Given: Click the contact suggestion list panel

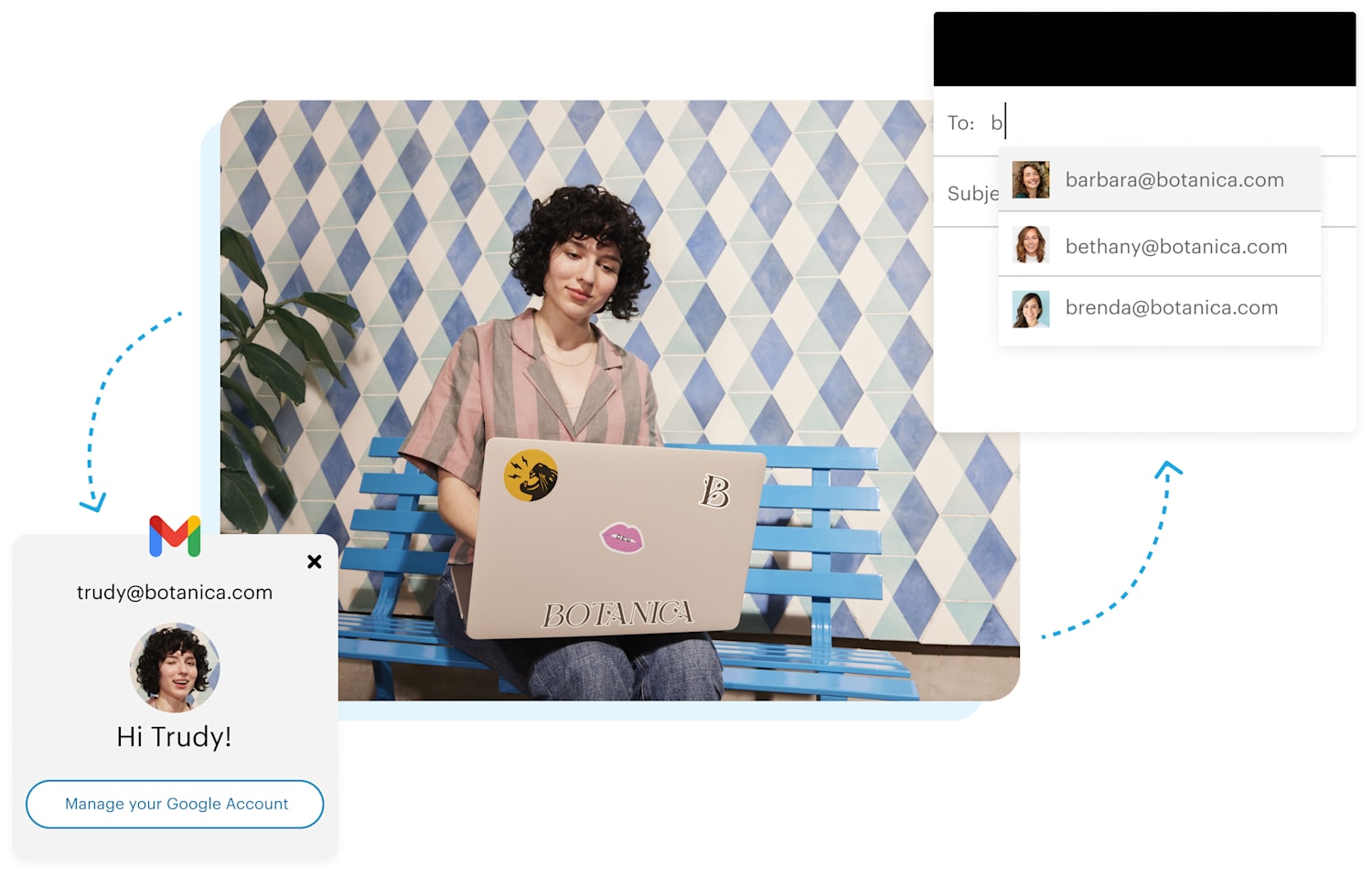Looking at the screenshot, I should coord(1158,245).
